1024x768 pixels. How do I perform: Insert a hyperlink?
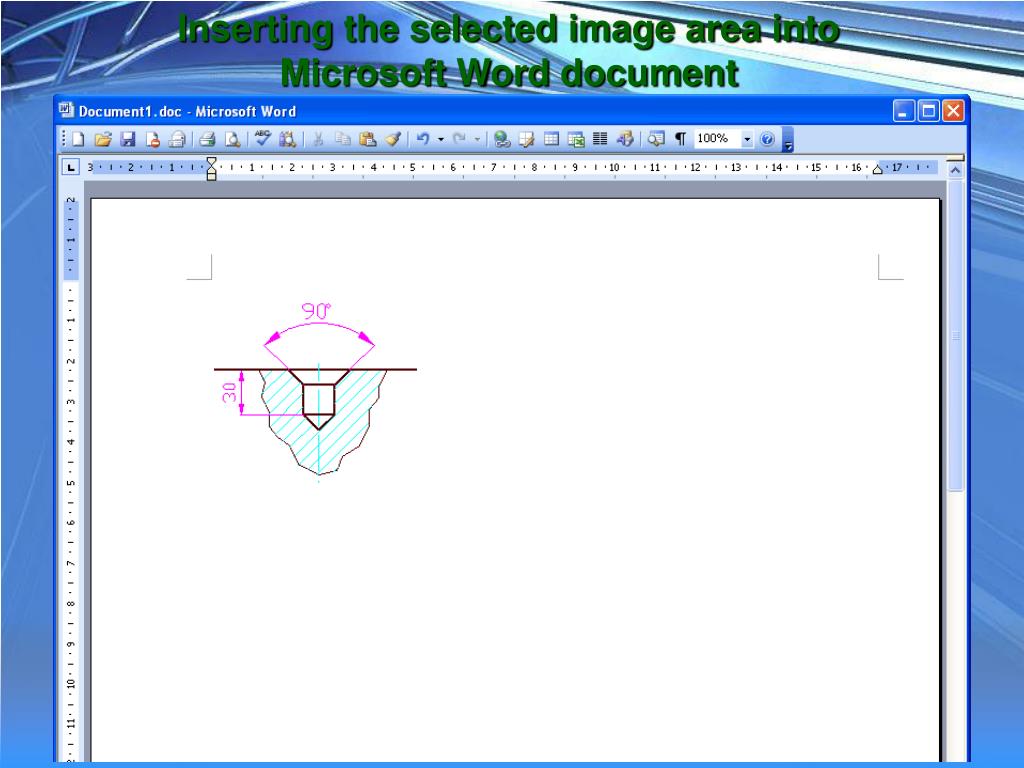pyautogui.click(x=502, y=139)
